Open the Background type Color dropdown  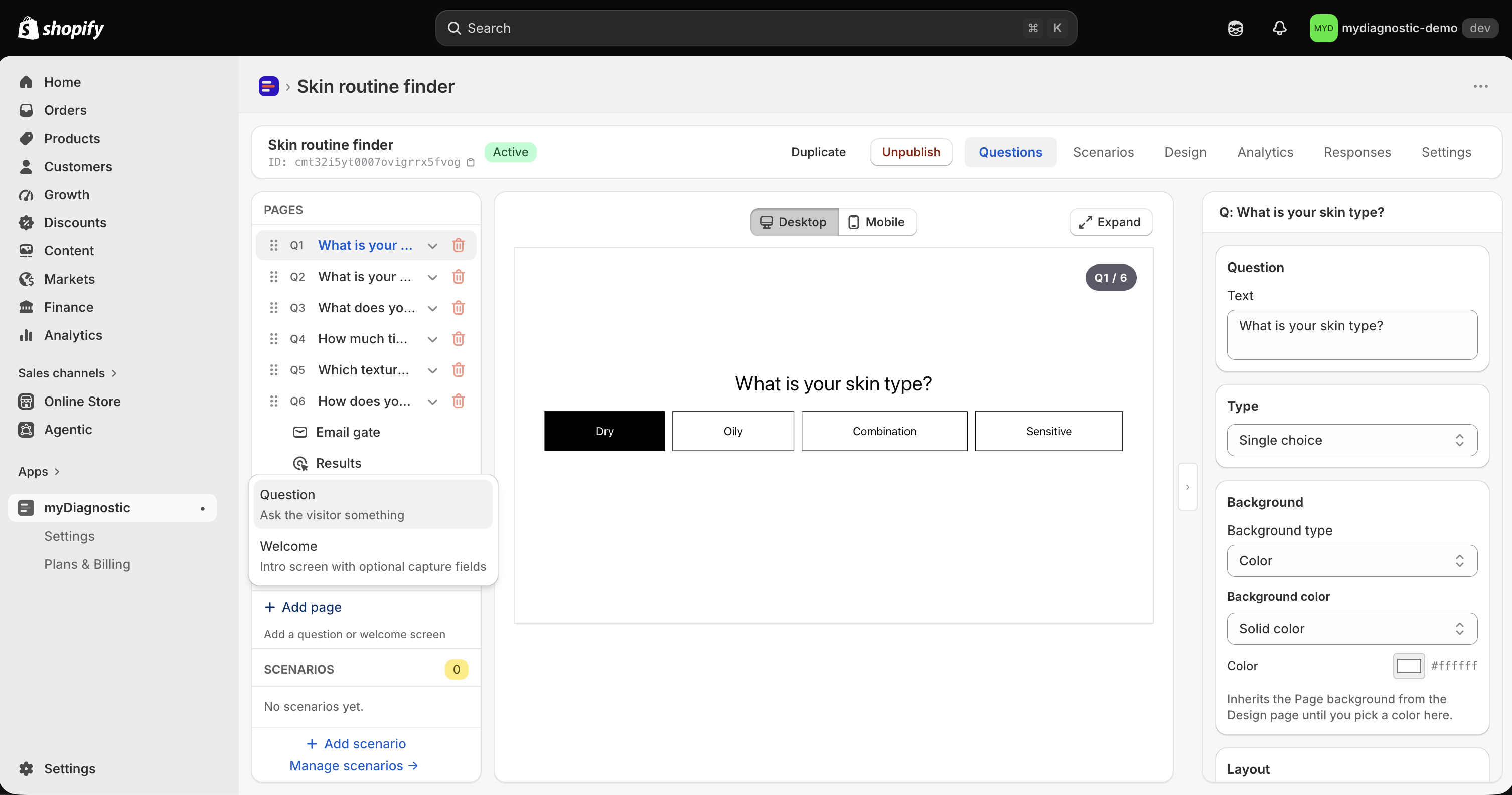[1352, 561]
